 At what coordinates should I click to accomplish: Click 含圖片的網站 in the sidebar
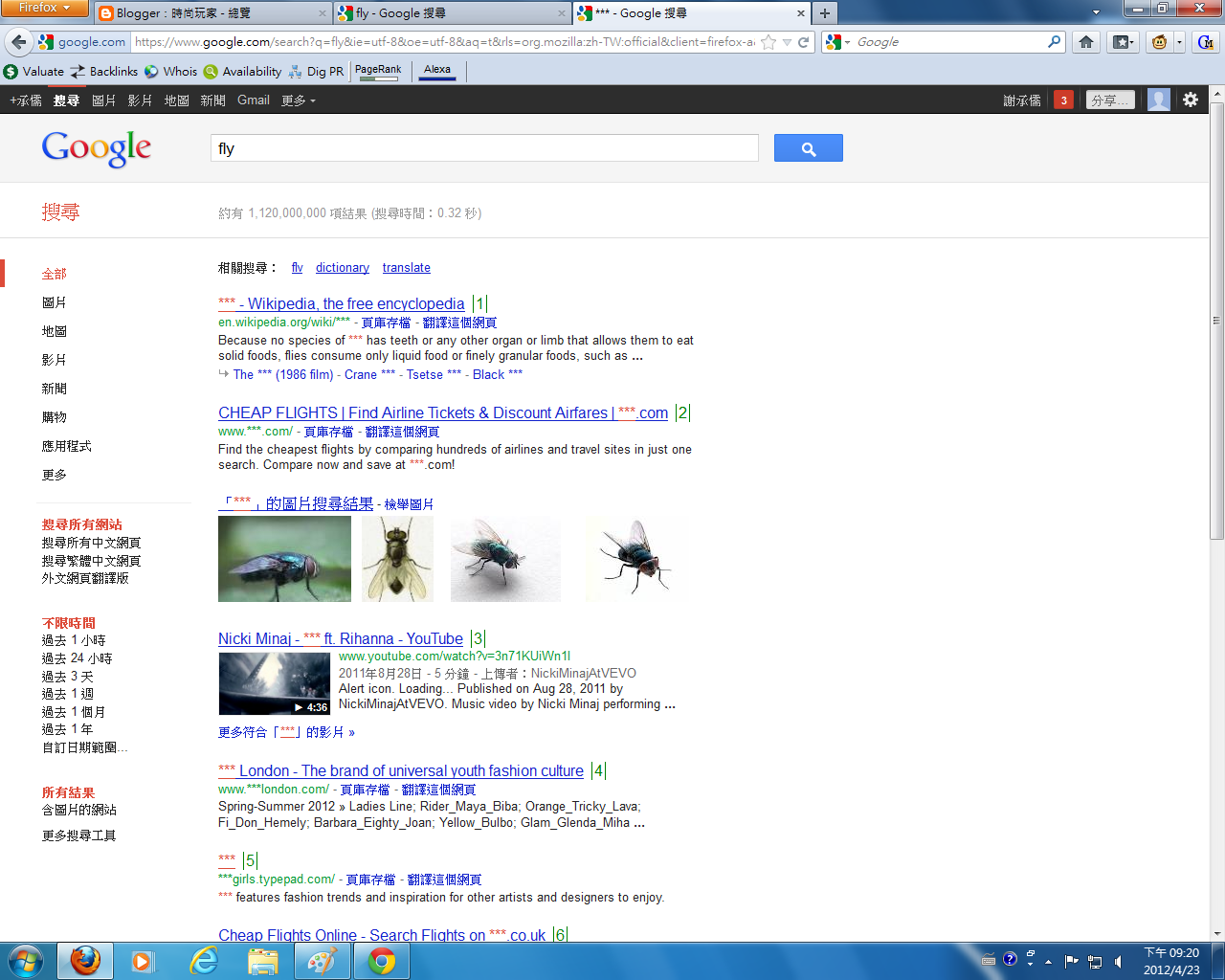pos(78,810)
